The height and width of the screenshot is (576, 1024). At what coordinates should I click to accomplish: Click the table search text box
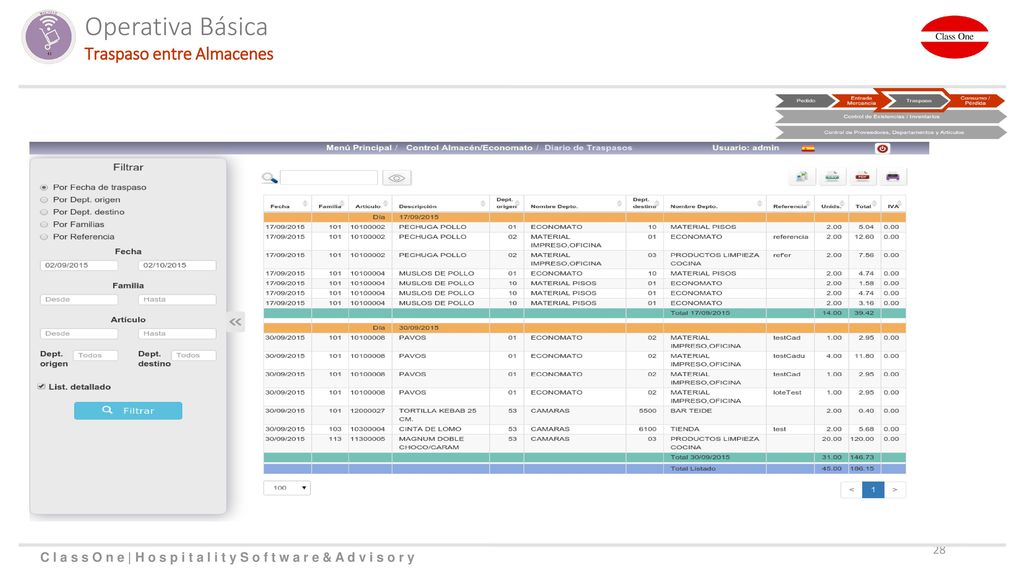(x=329, y=178)
